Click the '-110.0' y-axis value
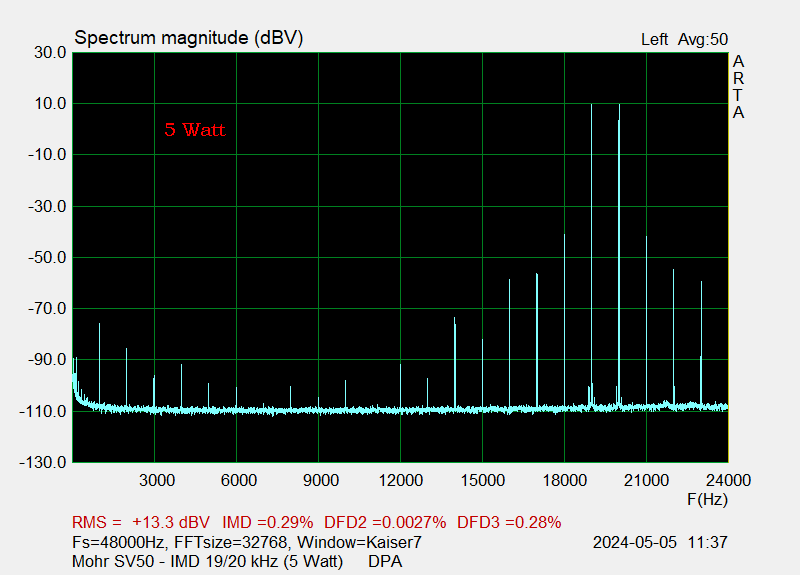This screenshot has height=575, width=800. pyautogui.click(x=43, y=411)
